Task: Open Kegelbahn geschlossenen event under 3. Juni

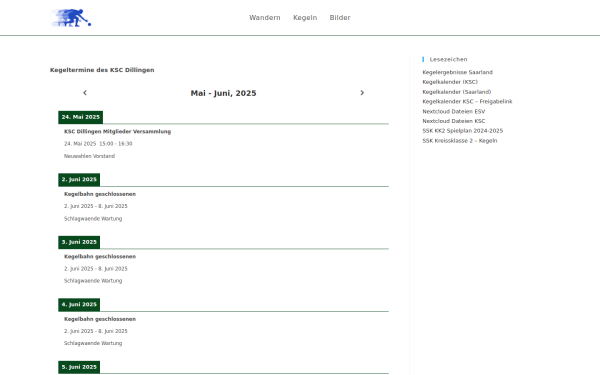Action: coord(100,256)
